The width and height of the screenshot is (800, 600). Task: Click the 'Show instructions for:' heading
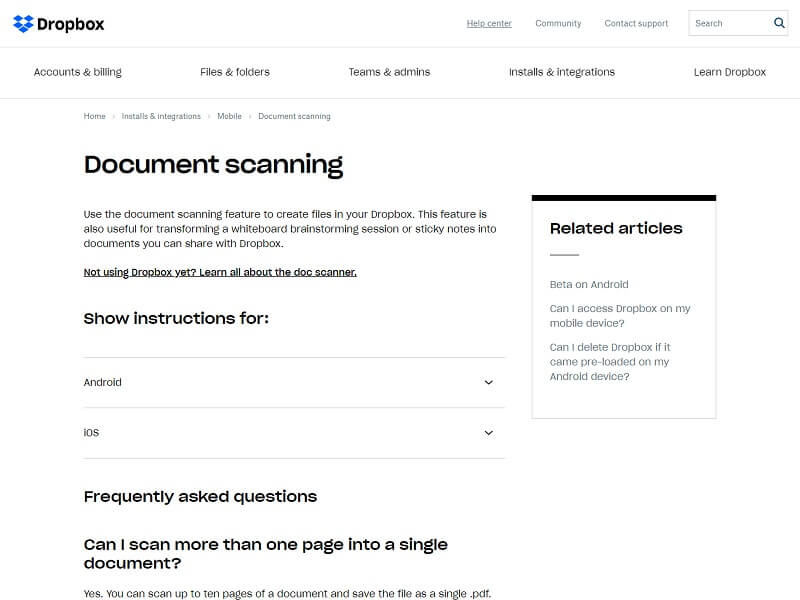(176, 318)
